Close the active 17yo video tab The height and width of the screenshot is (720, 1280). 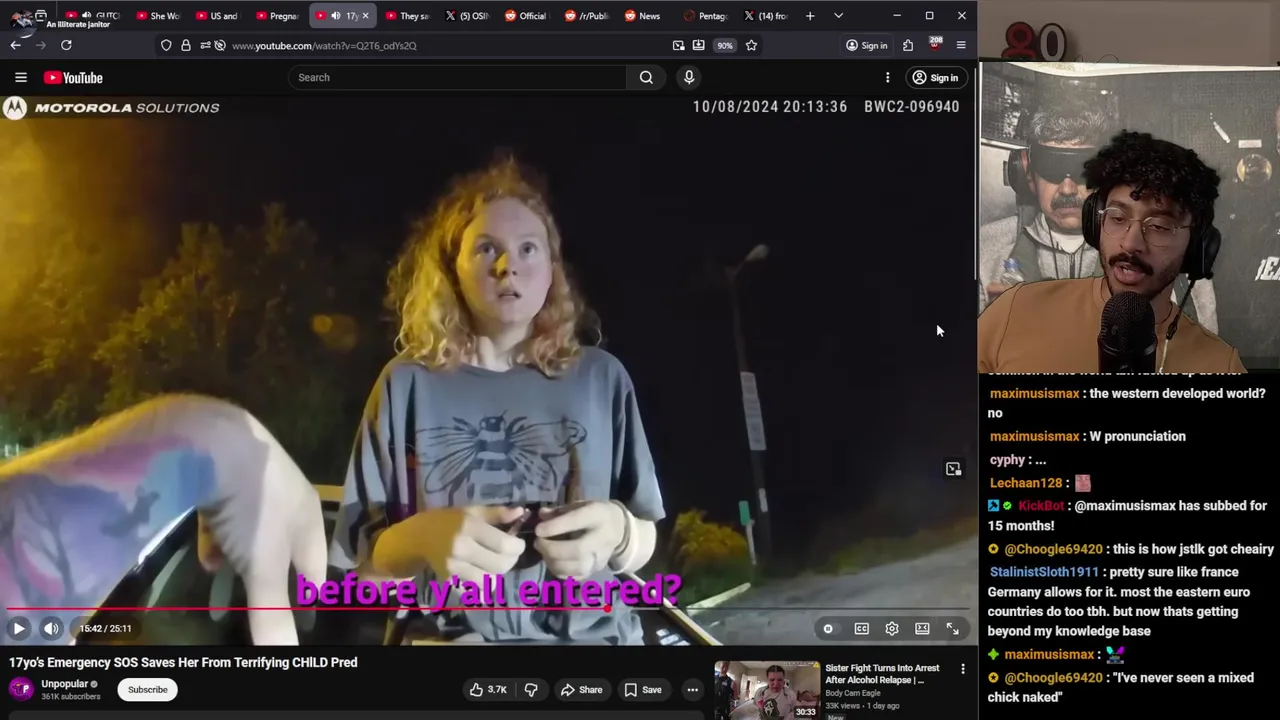point(365,16)
